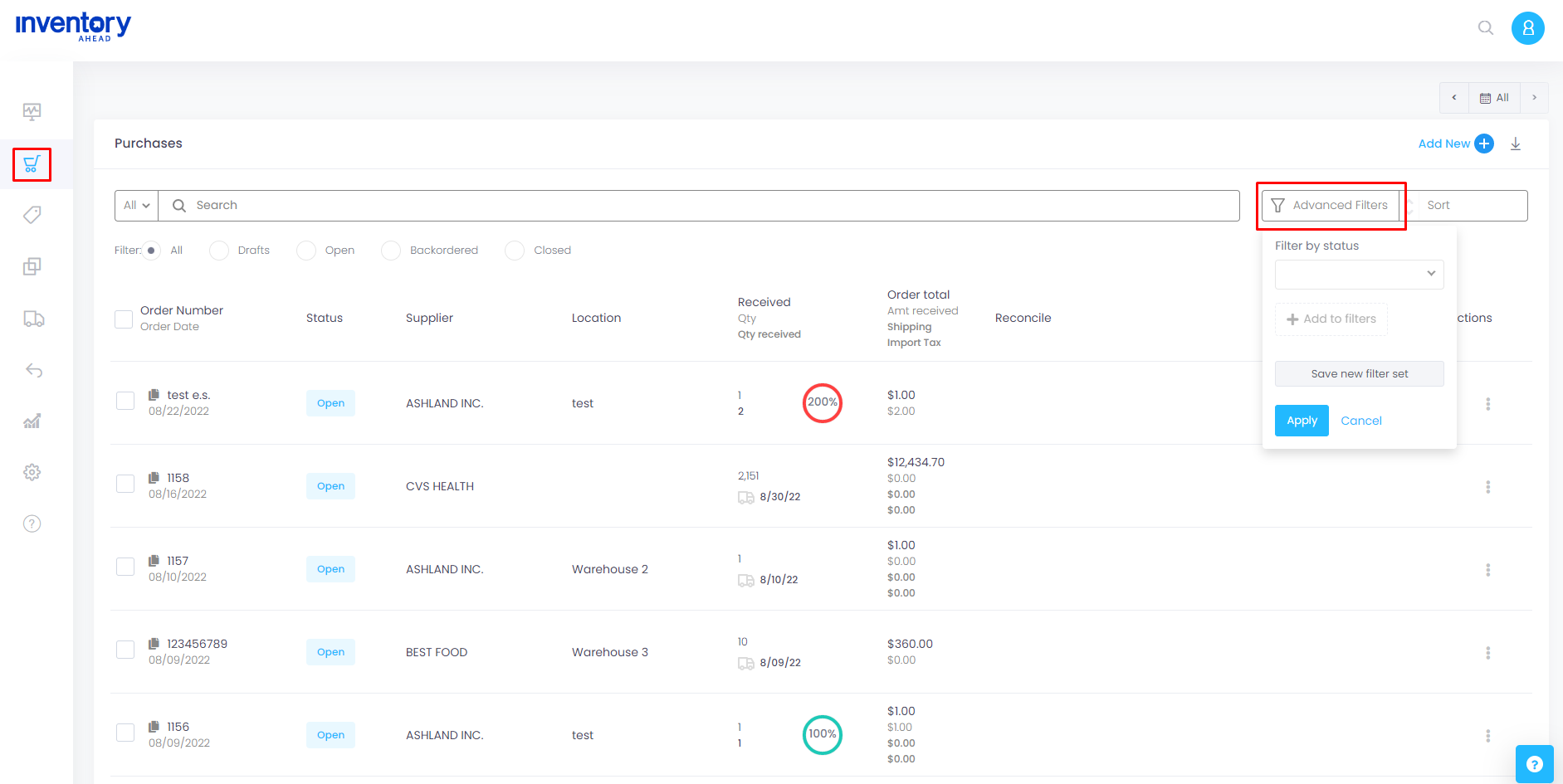Toggle the Advanced Filters panel
The image size is (1563, 784).
1330,206
